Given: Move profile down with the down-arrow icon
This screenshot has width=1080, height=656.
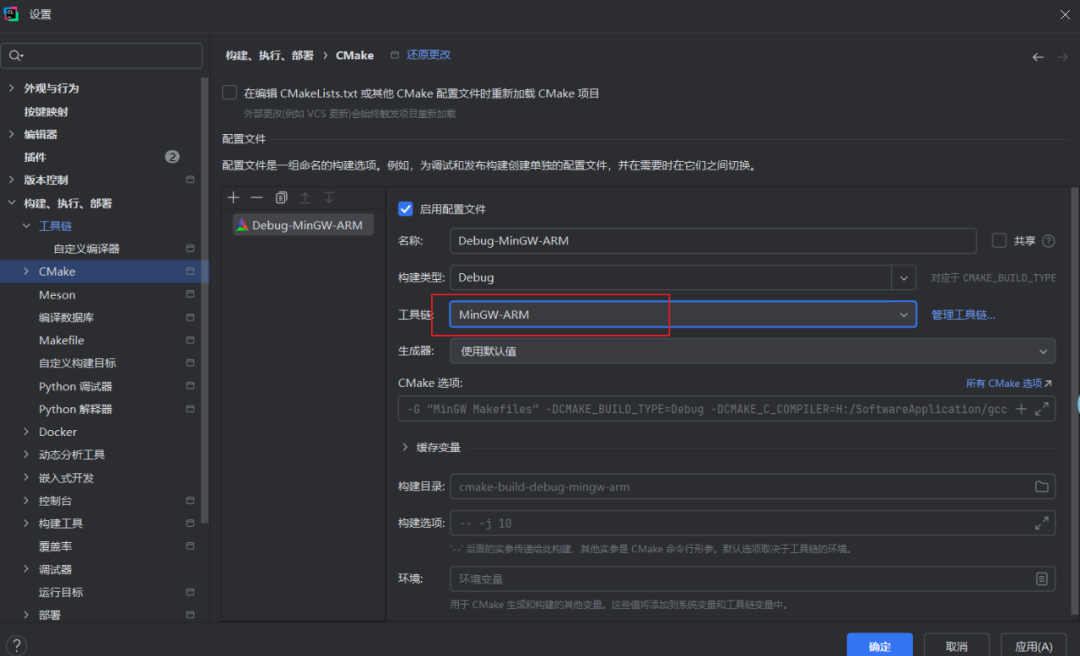Looking at the screenshot, I should coord(329,197).
